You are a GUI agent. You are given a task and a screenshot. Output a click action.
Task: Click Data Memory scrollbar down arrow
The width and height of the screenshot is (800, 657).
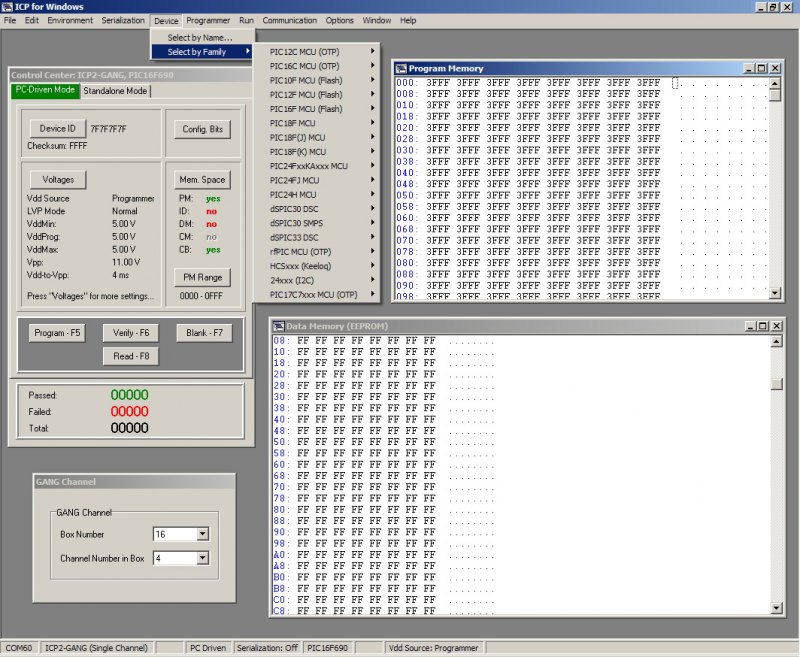[x=777, y=608]
